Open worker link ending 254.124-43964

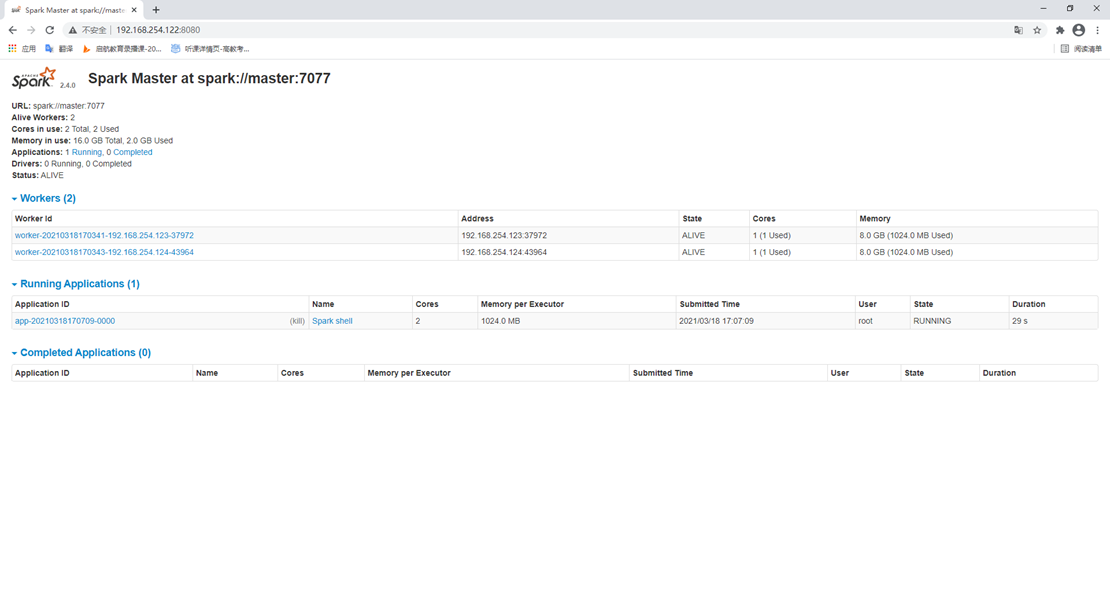[x=104, y=252]
